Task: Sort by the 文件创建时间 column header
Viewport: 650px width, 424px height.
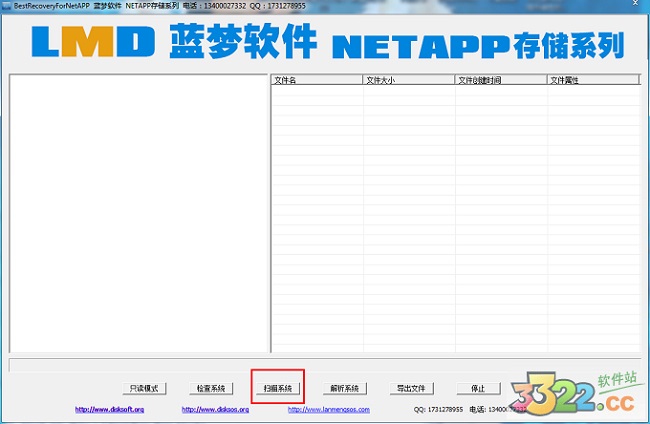Action: point(501,80)
